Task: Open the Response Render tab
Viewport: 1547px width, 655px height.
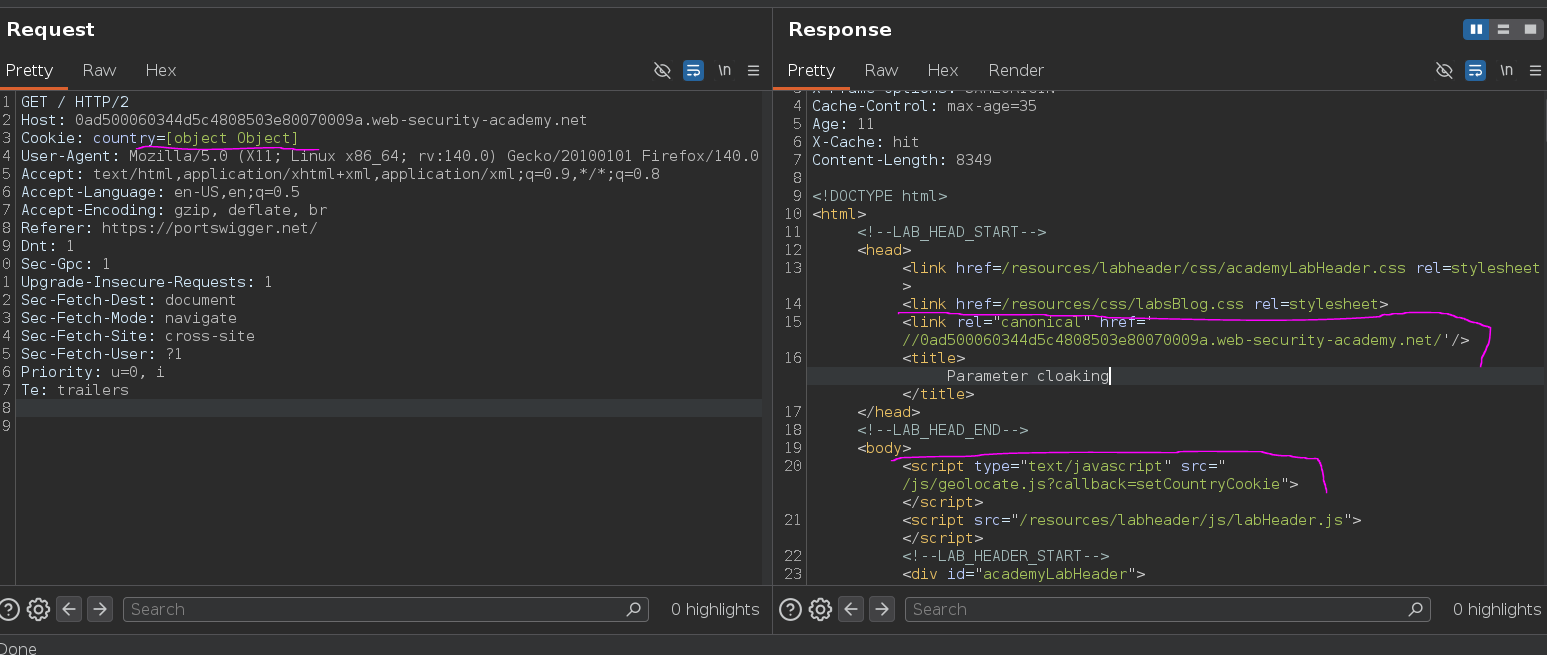Action: pos(1016,70)
